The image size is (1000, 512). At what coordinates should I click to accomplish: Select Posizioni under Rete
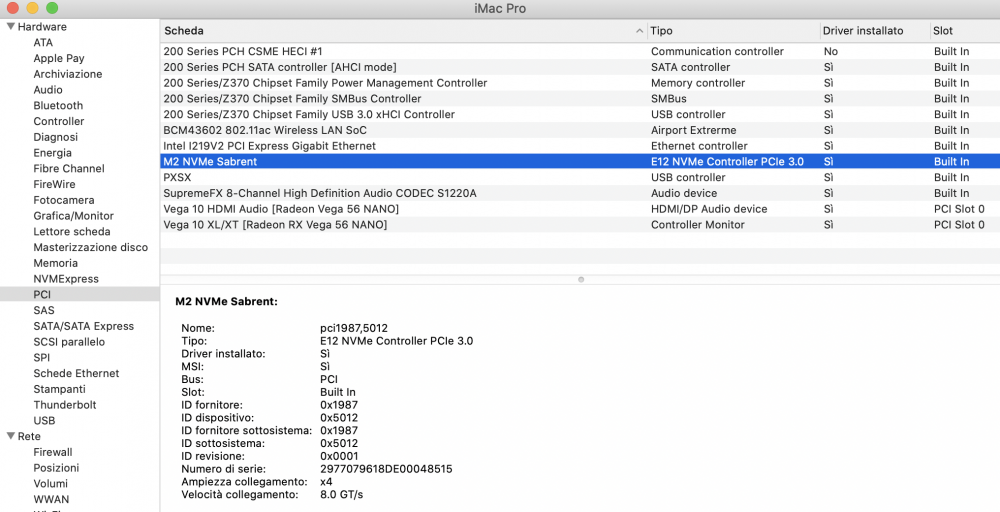click(x=56, y=467)
